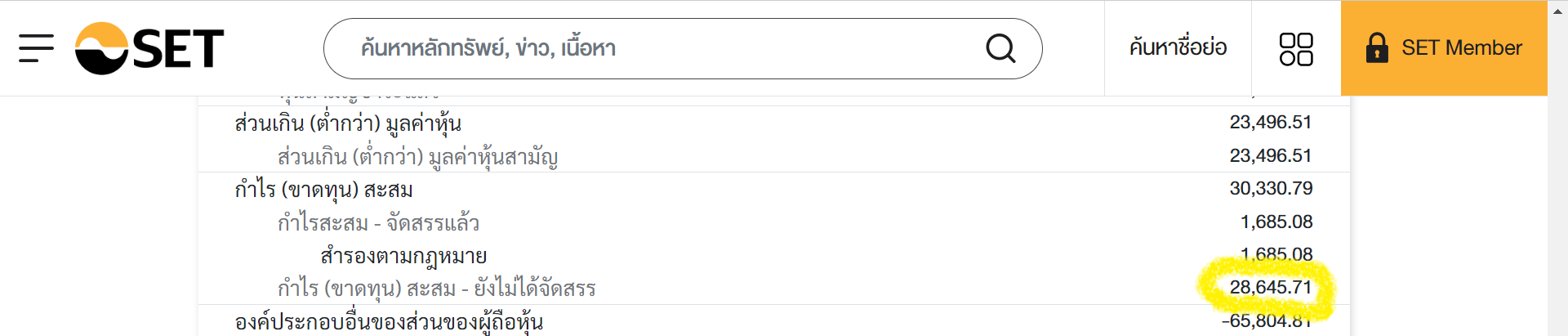Click the SET logo
Image resolution: width=1568 pixels, height=336 pixels.
[x=149, y=48]
